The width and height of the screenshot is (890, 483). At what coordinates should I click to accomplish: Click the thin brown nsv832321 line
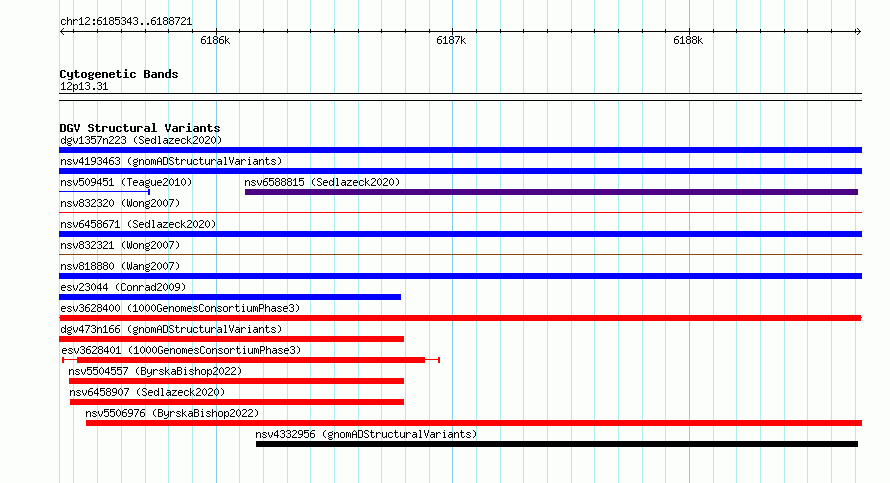click(x=460, y=254)
